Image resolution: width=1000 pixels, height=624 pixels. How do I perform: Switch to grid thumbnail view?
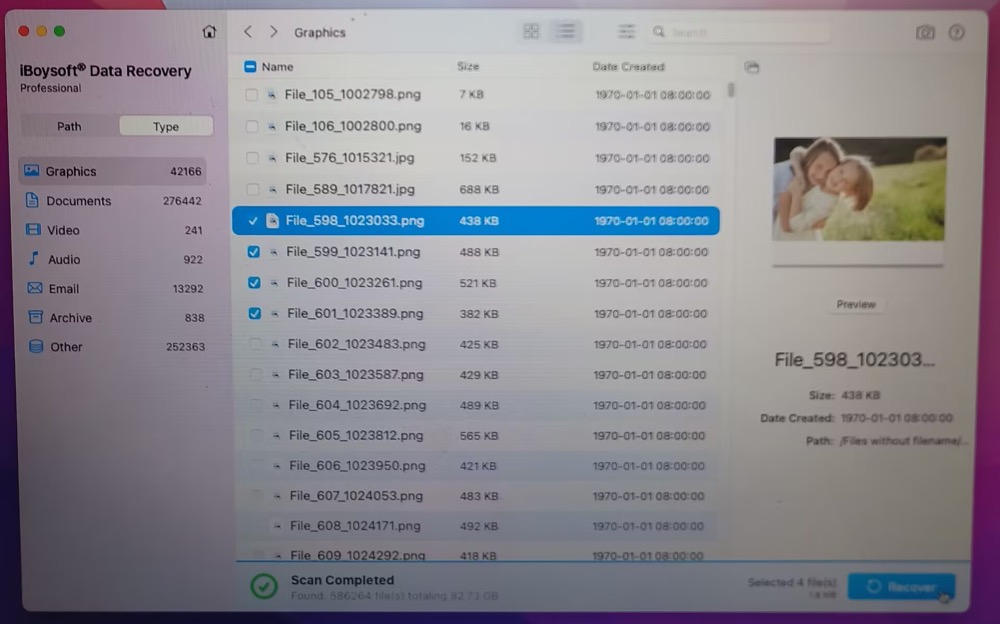pyautogui.click(x=531, y=31)
